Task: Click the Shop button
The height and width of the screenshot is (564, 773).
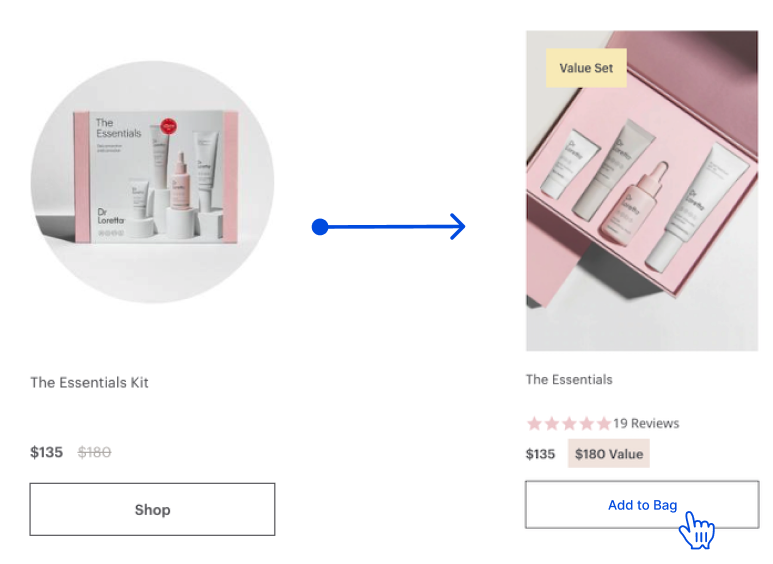Action: [152, 509]
